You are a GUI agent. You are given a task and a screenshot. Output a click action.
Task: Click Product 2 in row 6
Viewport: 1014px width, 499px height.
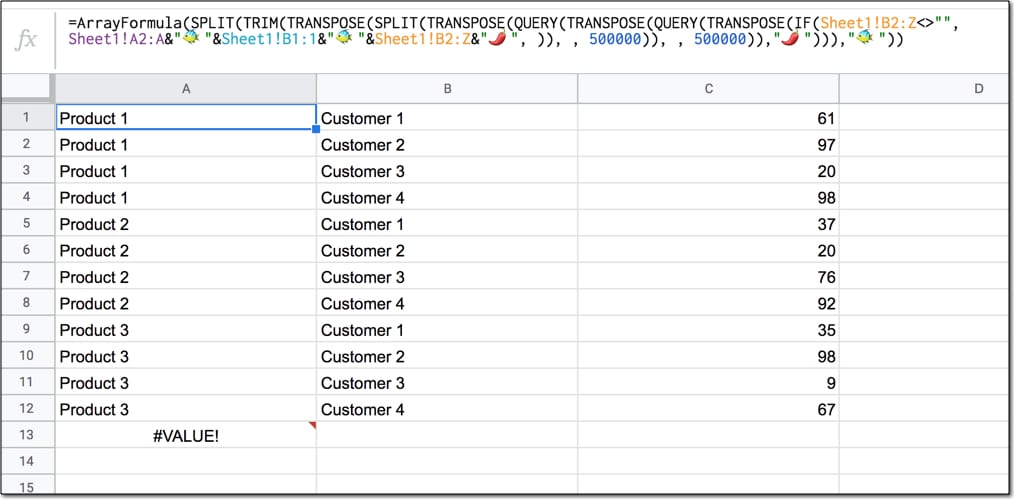click(94, 251)
